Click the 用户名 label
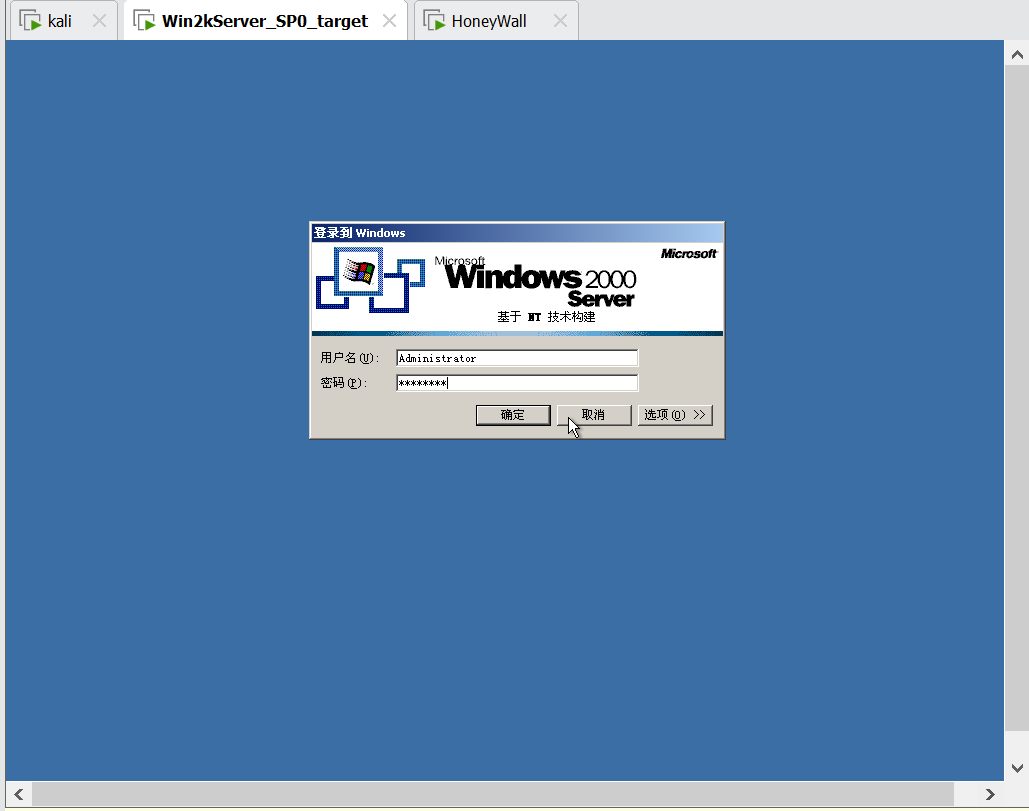The image size is (1029, 811). coord(349,358)
